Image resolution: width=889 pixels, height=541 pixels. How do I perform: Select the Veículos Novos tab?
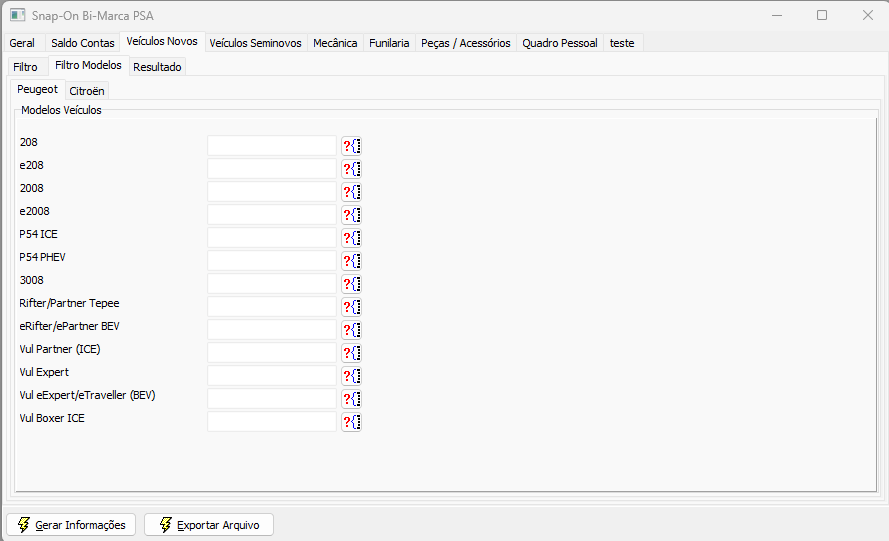(x=162, y=41)
